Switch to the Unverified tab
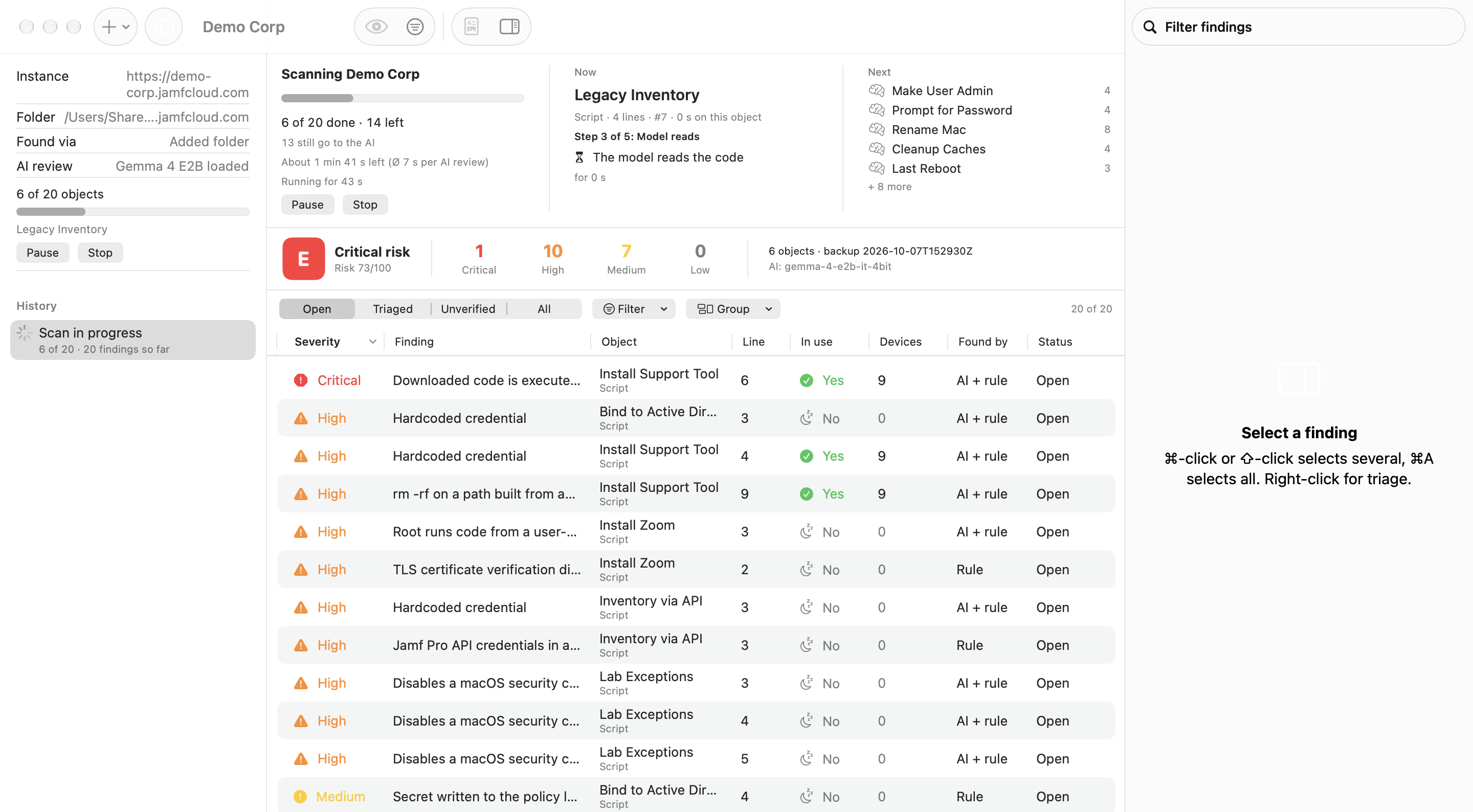The image size is (1473, 812). pyautogui.click(x=468, y=309)
